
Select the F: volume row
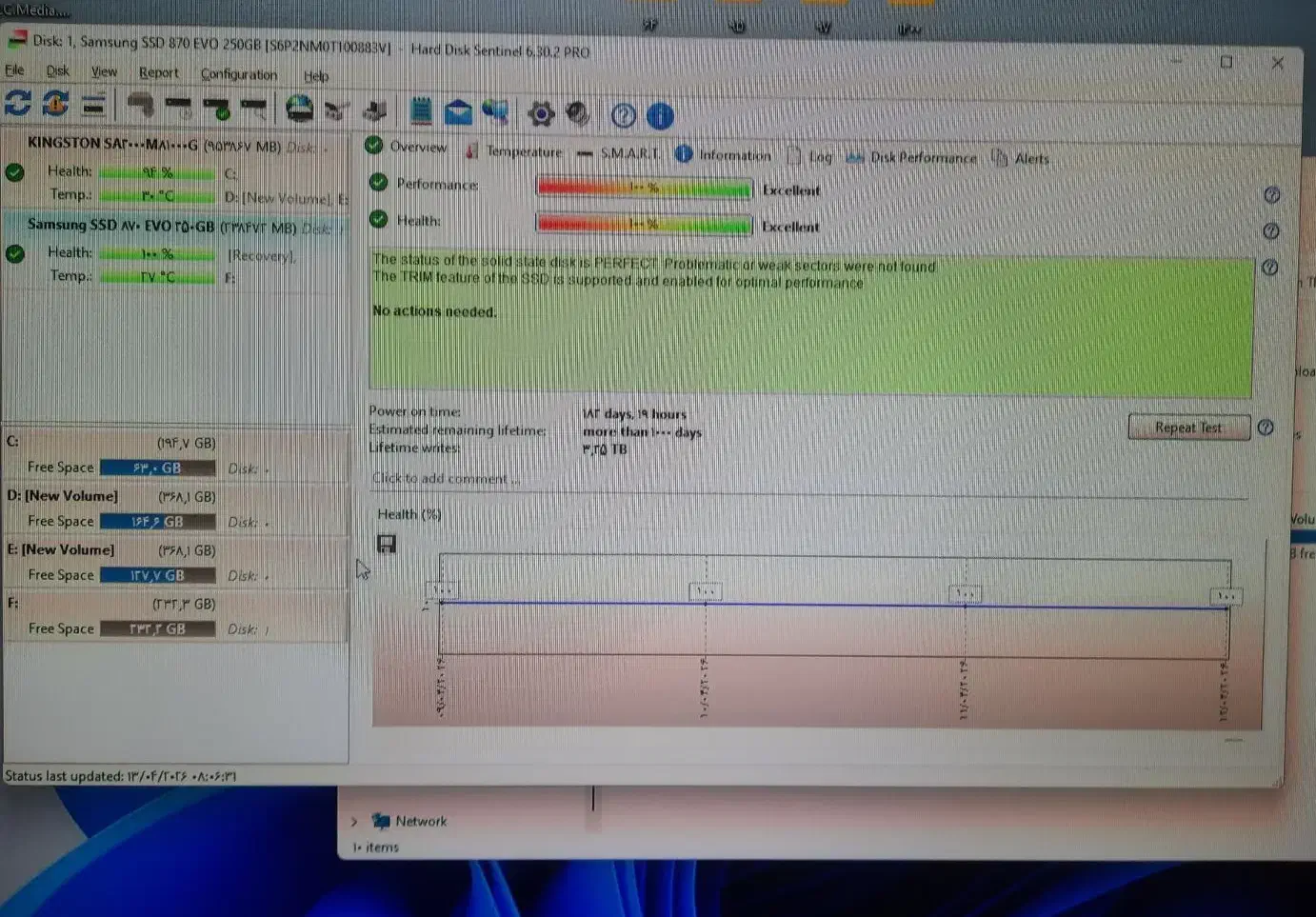[176, 616]
